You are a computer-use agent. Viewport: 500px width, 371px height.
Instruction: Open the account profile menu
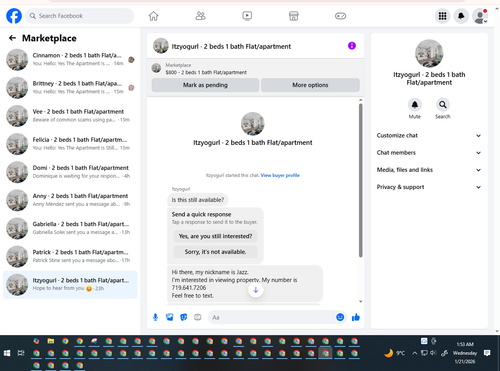point(480,16)
